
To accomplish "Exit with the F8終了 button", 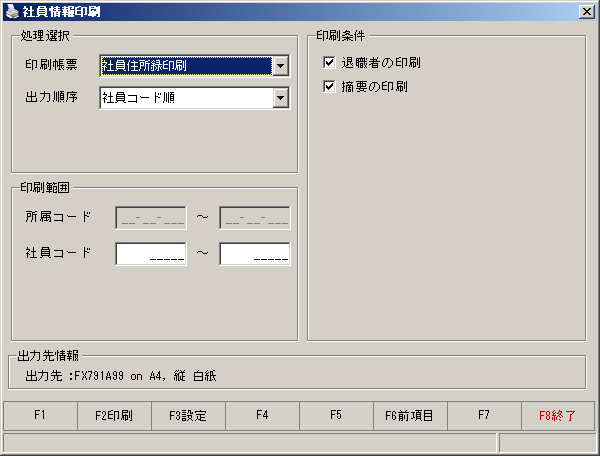I will click(x=558, y=415).
